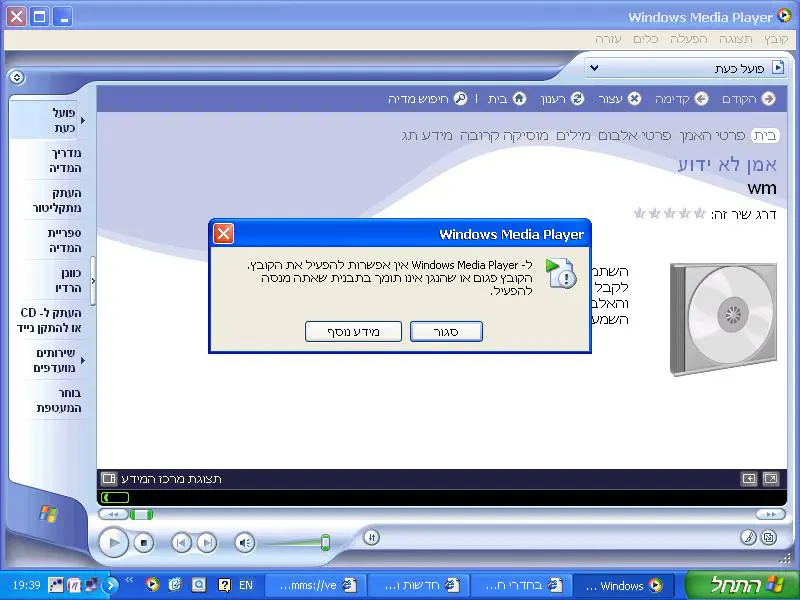Skip to the previous track
Viewport: 800px width, 600px height.
(181, 543)
